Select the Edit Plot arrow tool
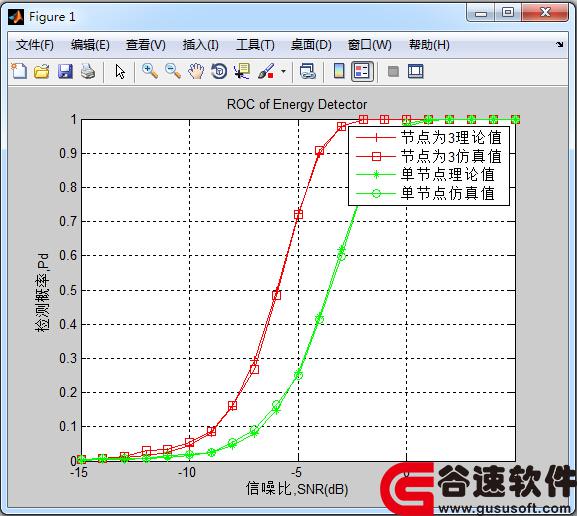577x516 pixels. (x=120, y=71)
